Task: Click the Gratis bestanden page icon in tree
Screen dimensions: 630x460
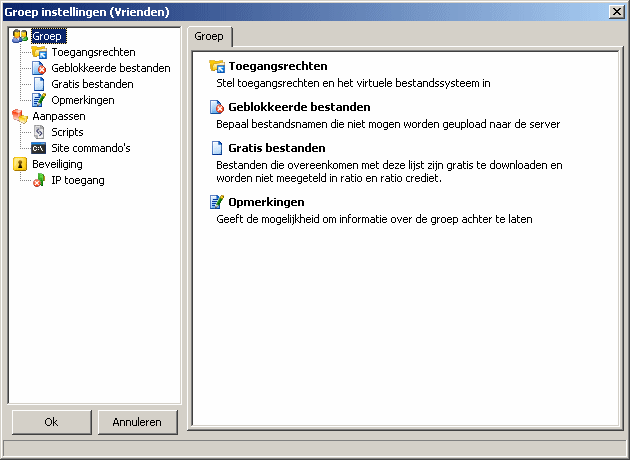Action: click(x=39, y=84)
